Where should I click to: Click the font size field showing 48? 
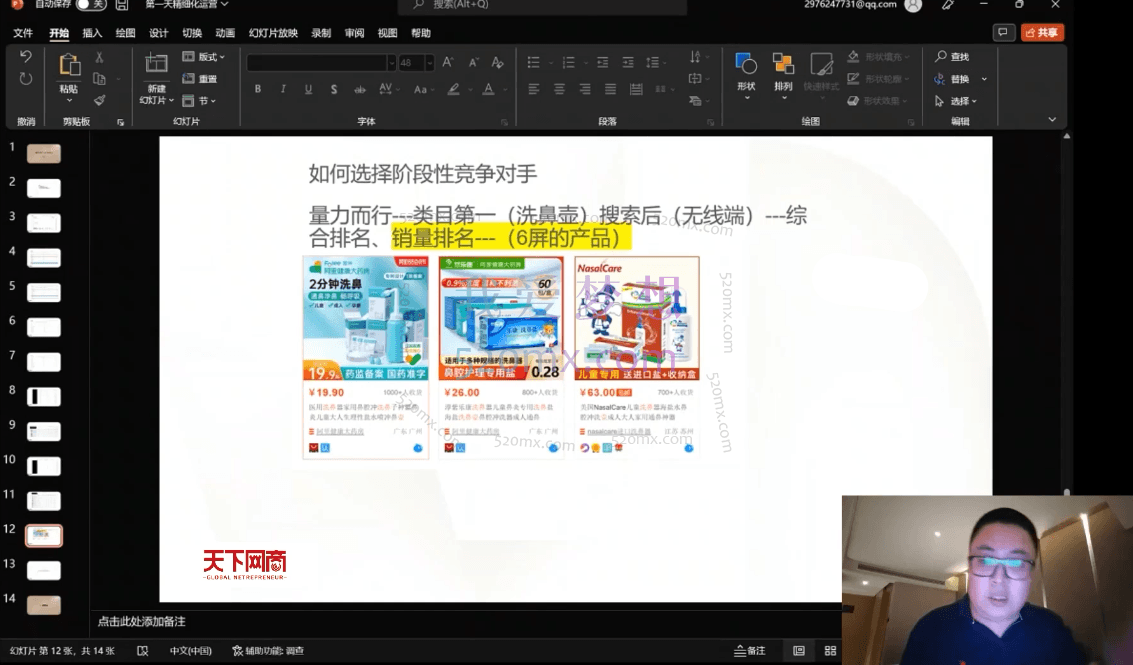pyautogui.click(x=411, y=63)
